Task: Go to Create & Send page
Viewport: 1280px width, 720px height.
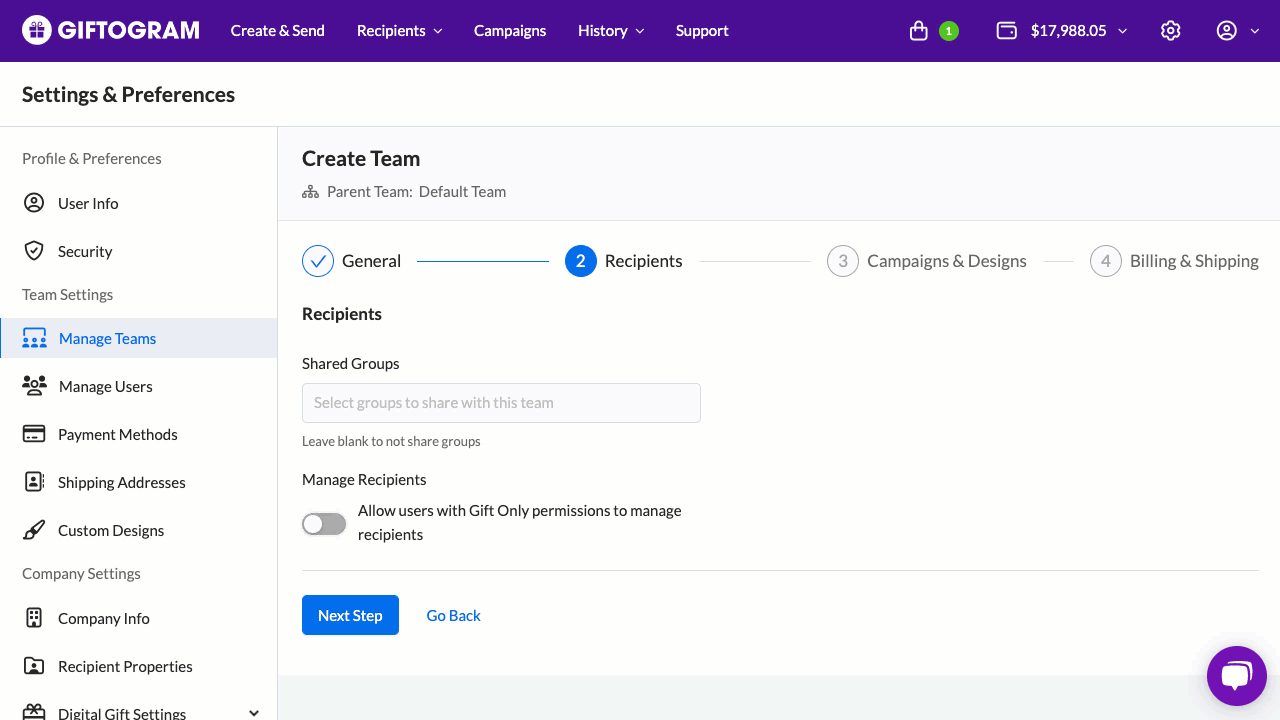Action: pyautogui.click(x=277, y=31)
